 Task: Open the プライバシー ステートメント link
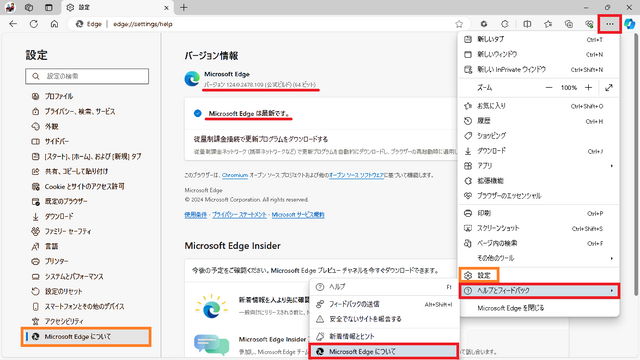(239, 215)
